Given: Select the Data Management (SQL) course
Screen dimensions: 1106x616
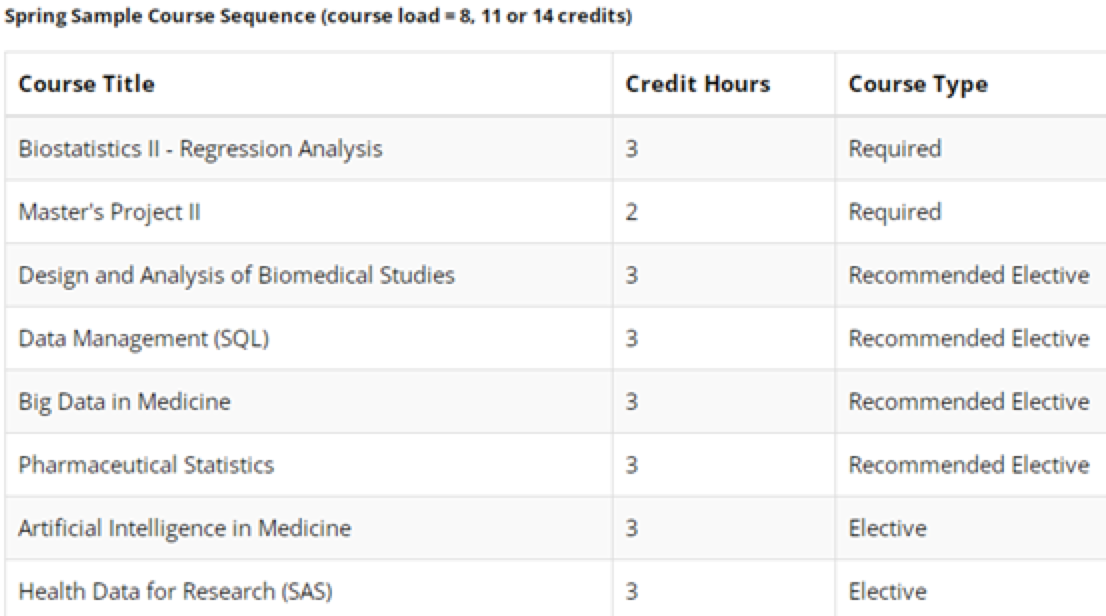Looking at the screenshot, I should pyautogui.click(x=144, y=339).
